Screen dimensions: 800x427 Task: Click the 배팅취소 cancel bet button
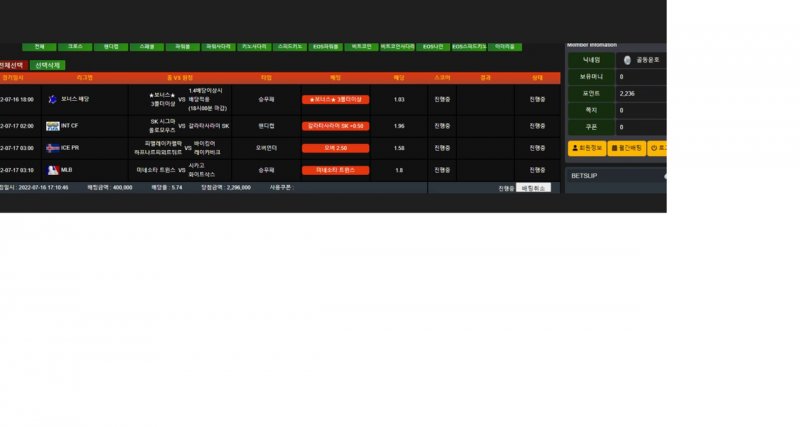tap(532, 188)
